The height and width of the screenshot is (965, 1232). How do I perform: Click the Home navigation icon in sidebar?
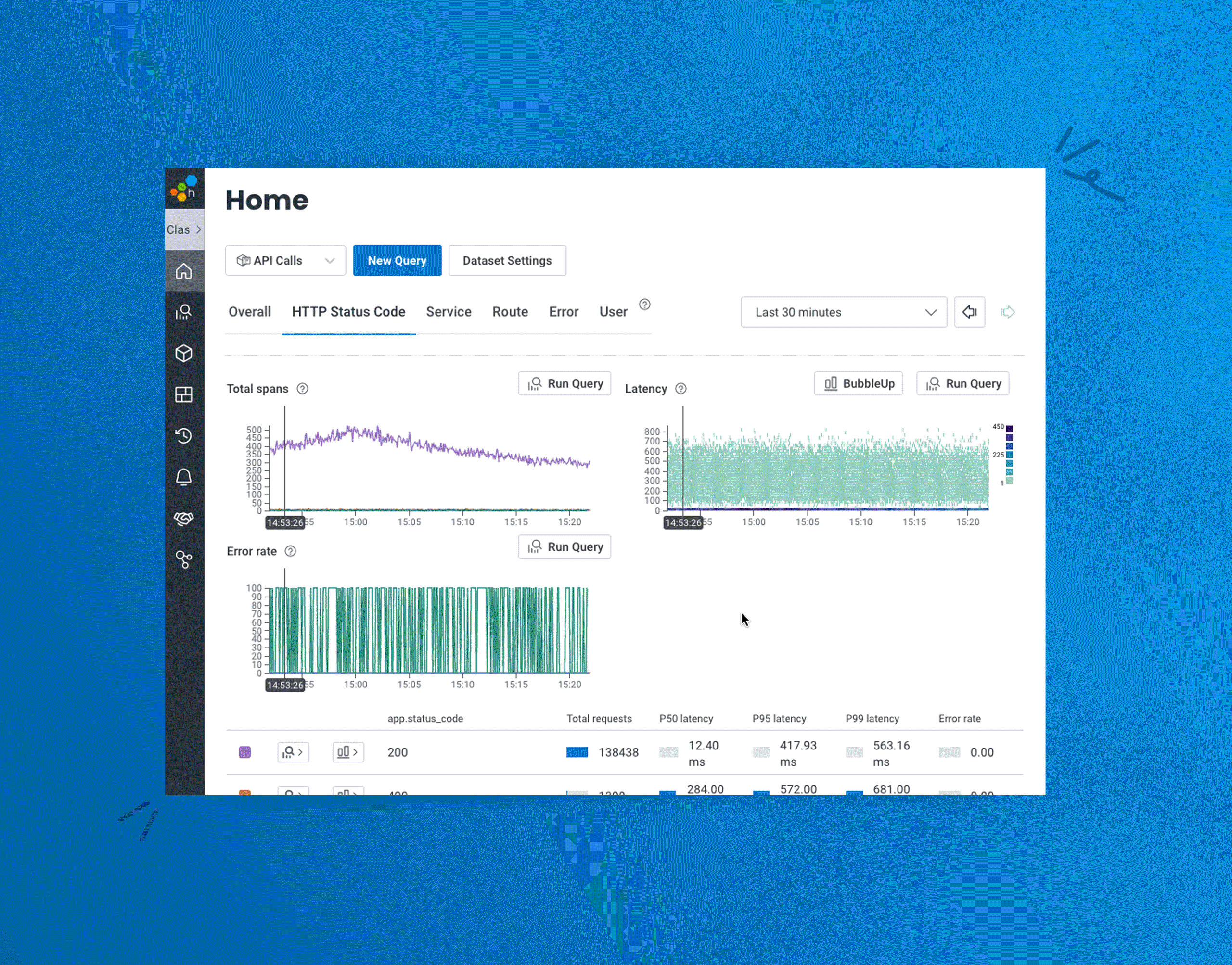184,271
